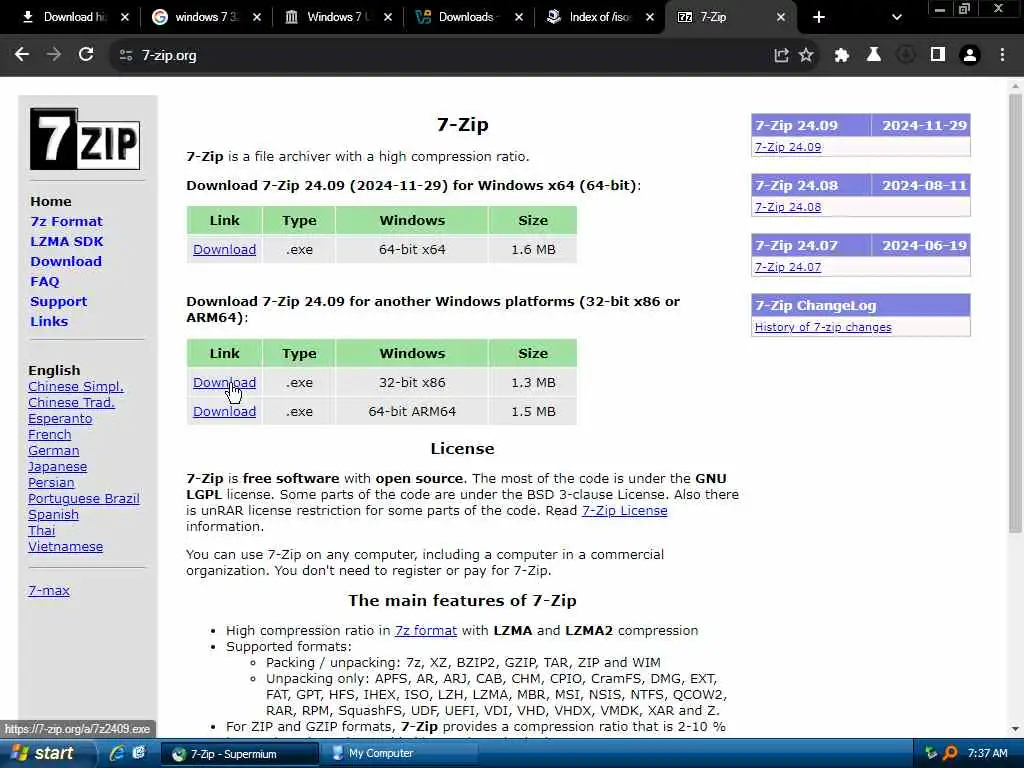1024x768 pixels.
Task: Close the Index of /iso tab
Action: [x=649, y=18]
